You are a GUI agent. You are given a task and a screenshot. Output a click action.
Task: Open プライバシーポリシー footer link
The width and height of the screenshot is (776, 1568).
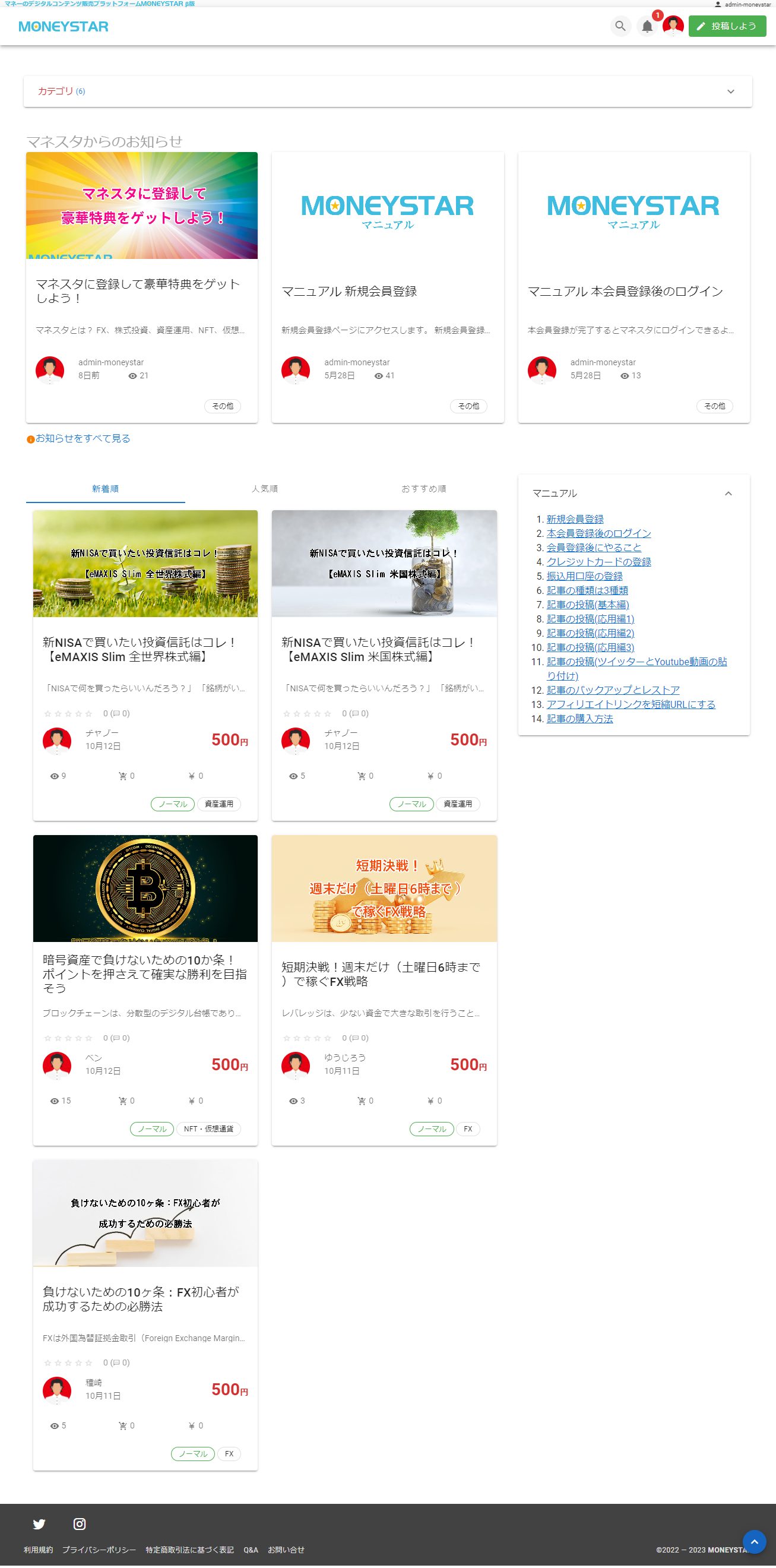coord(99,1550)
